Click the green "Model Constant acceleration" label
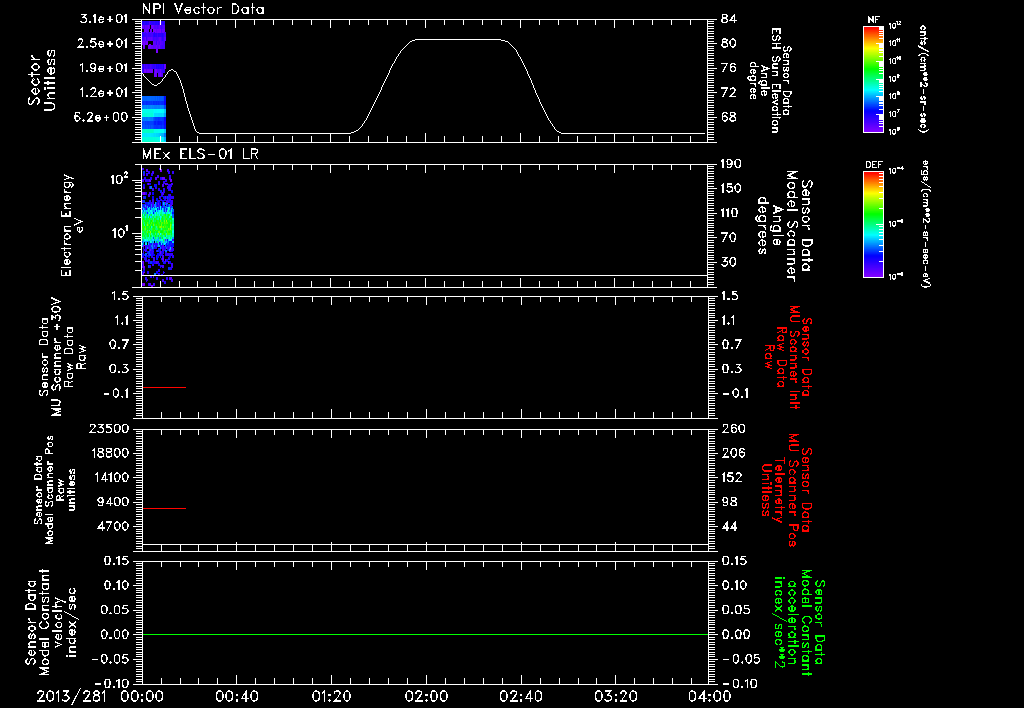The height and width of the screenshot is (708, 1024). tap(799, 622)
